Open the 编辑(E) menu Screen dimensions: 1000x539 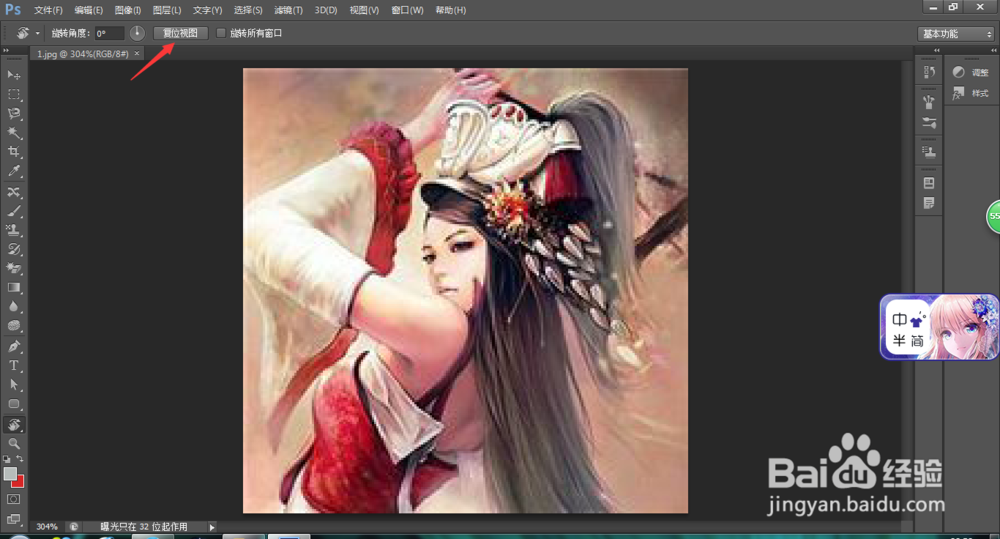coord(89,10)
